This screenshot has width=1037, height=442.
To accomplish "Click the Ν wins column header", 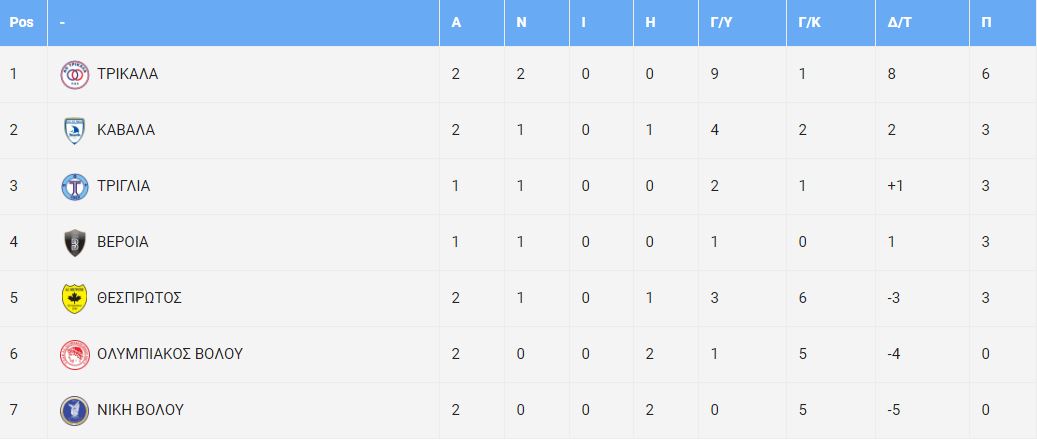I will click(x=521, y=22).
